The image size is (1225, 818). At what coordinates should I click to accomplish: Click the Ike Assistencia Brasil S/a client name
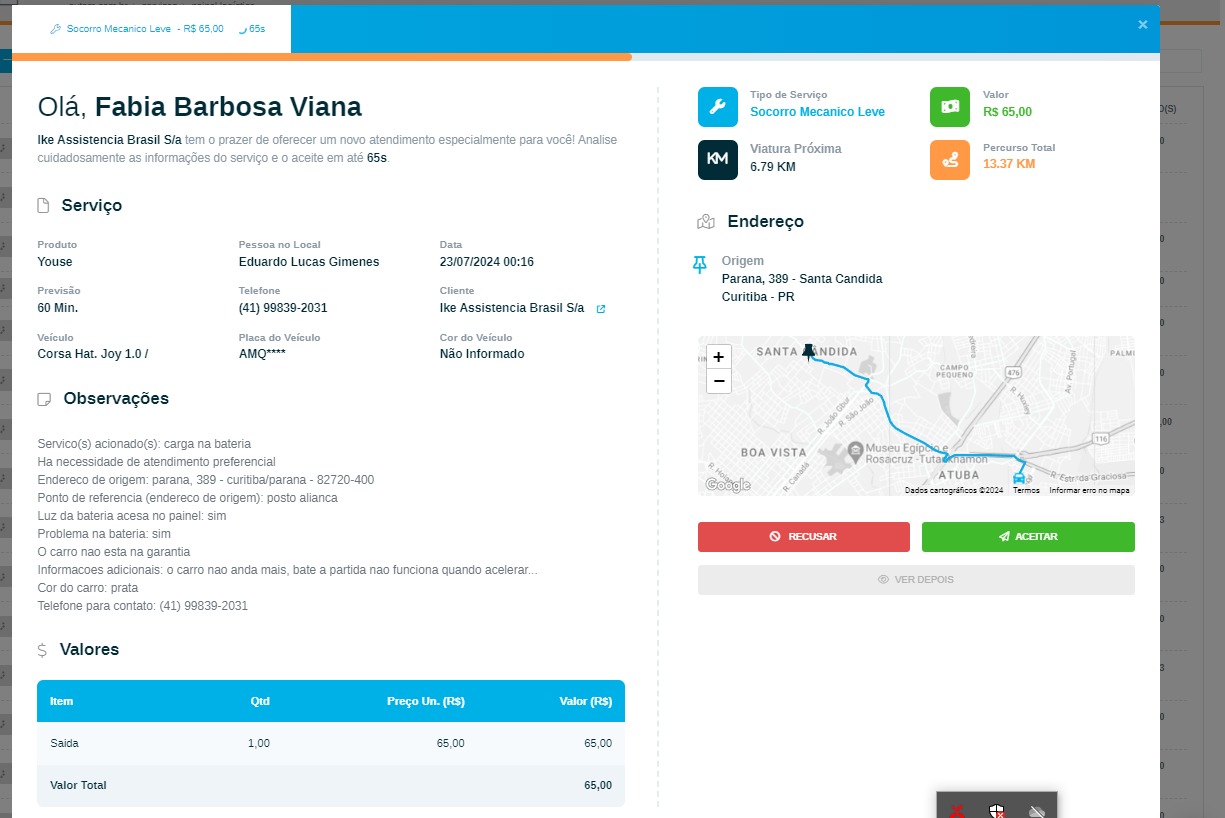pyautogui.click(x=512, y=308)
